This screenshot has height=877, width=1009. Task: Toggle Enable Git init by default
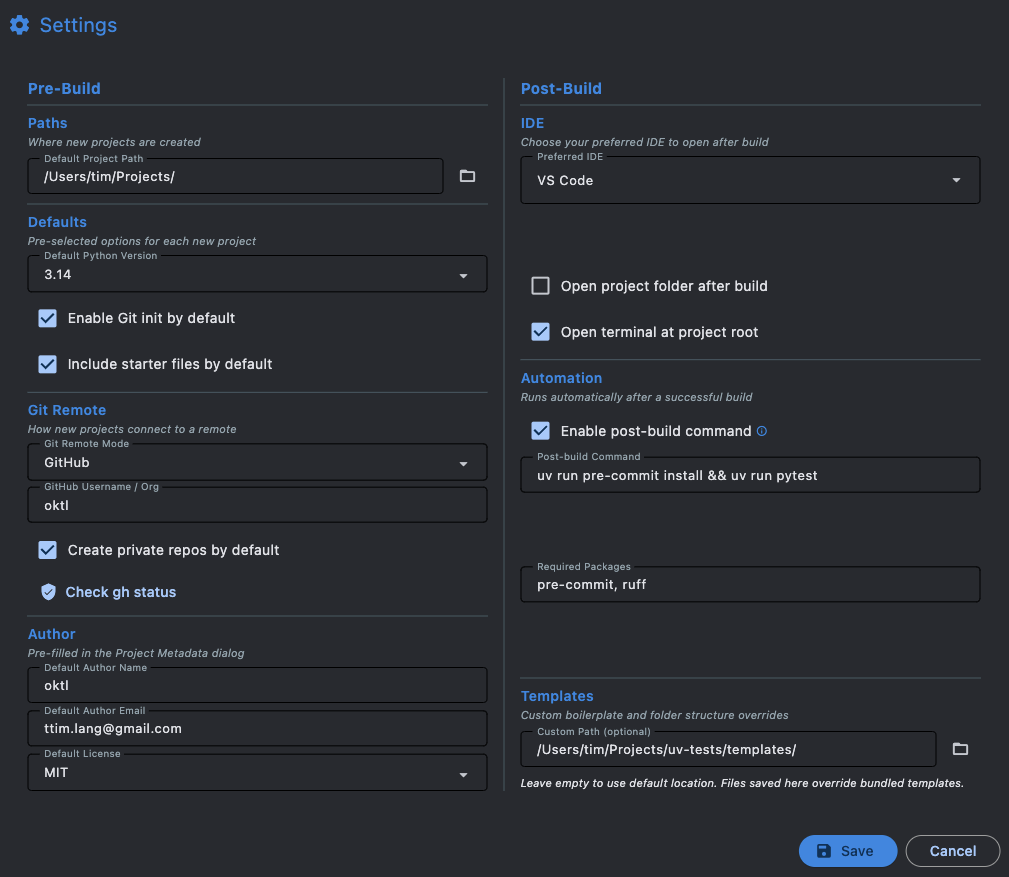(47, 318)
